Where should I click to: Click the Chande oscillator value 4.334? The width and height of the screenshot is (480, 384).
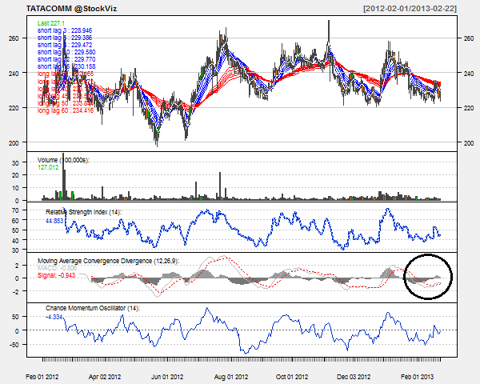point(54,317)
